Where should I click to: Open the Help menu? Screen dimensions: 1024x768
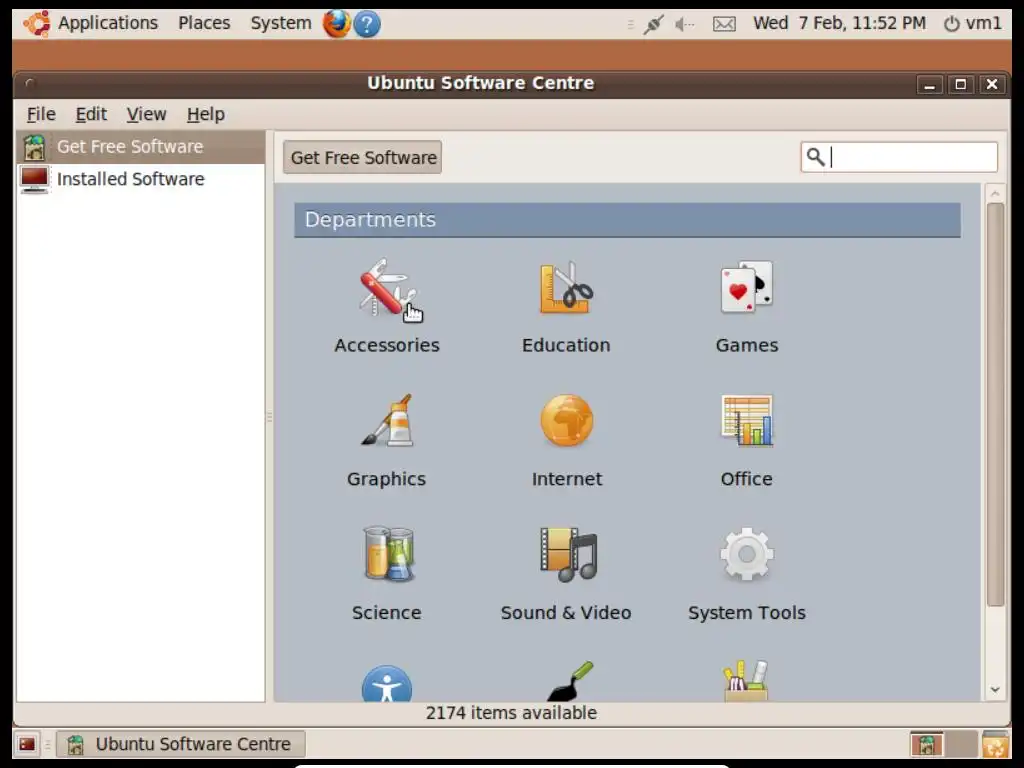(x=206, y=114)
